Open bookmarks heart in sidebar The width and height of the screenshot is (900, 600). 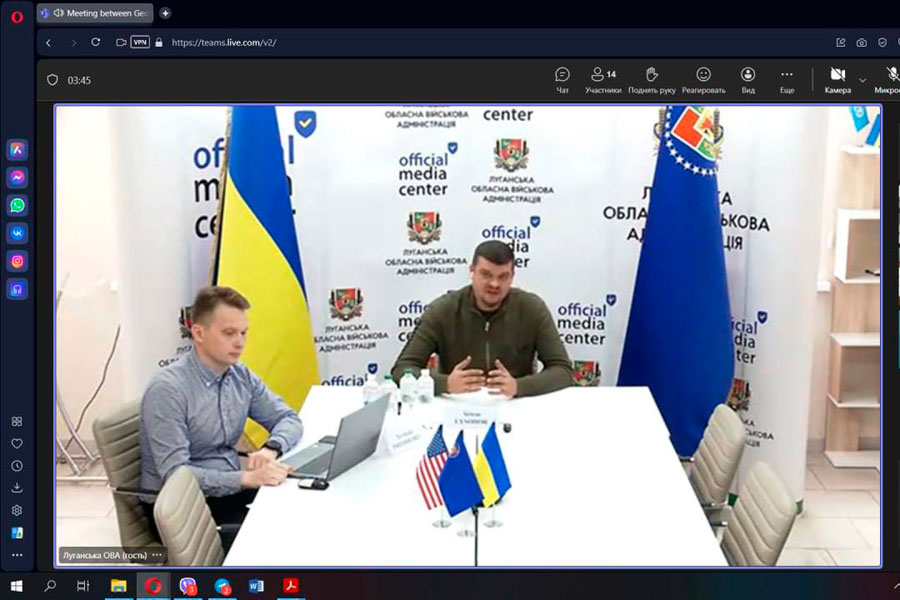(x=17, y=443)
